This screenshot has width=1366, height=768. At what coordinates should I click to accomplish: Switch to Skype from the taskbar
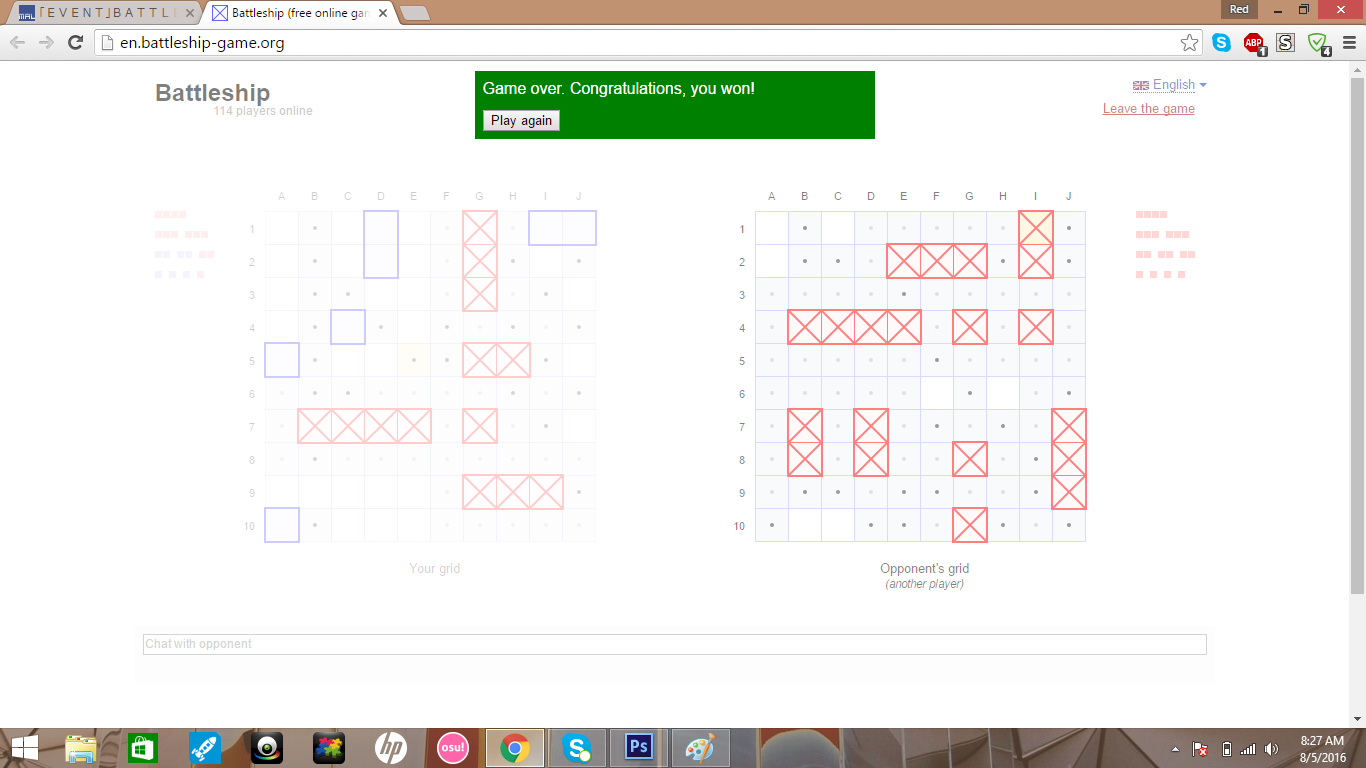pyautogui.click(x=576, y=748)
